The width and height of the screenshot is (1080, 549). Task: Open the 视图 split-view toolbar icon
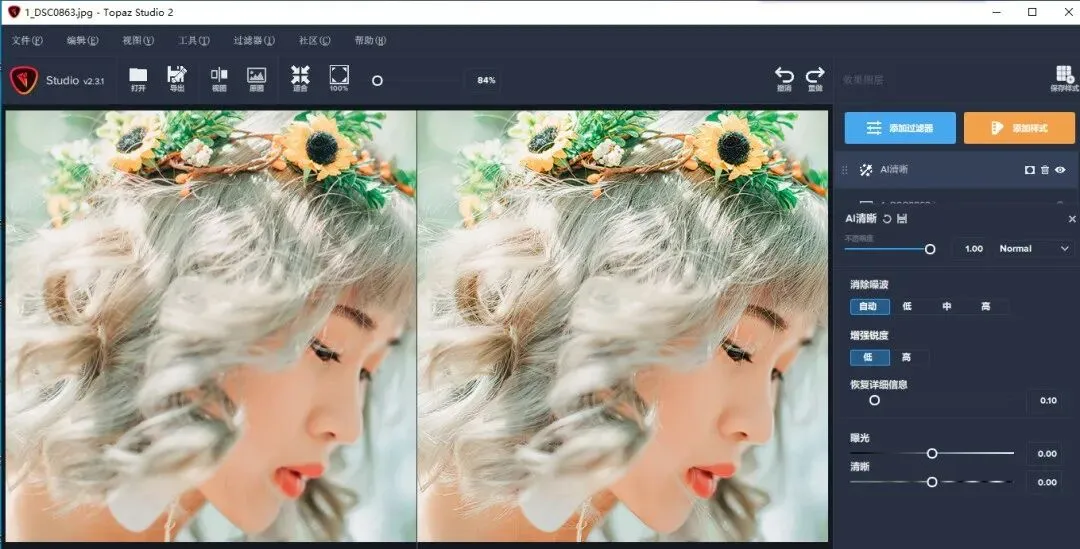tap(219, 75)
